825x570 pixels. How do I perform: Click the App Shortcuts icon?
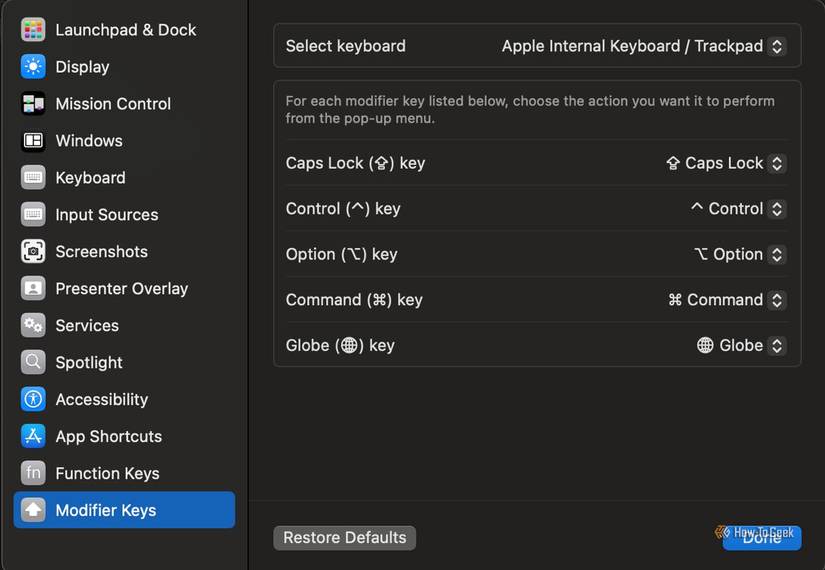pyautogui.click(x=33, y=436)
